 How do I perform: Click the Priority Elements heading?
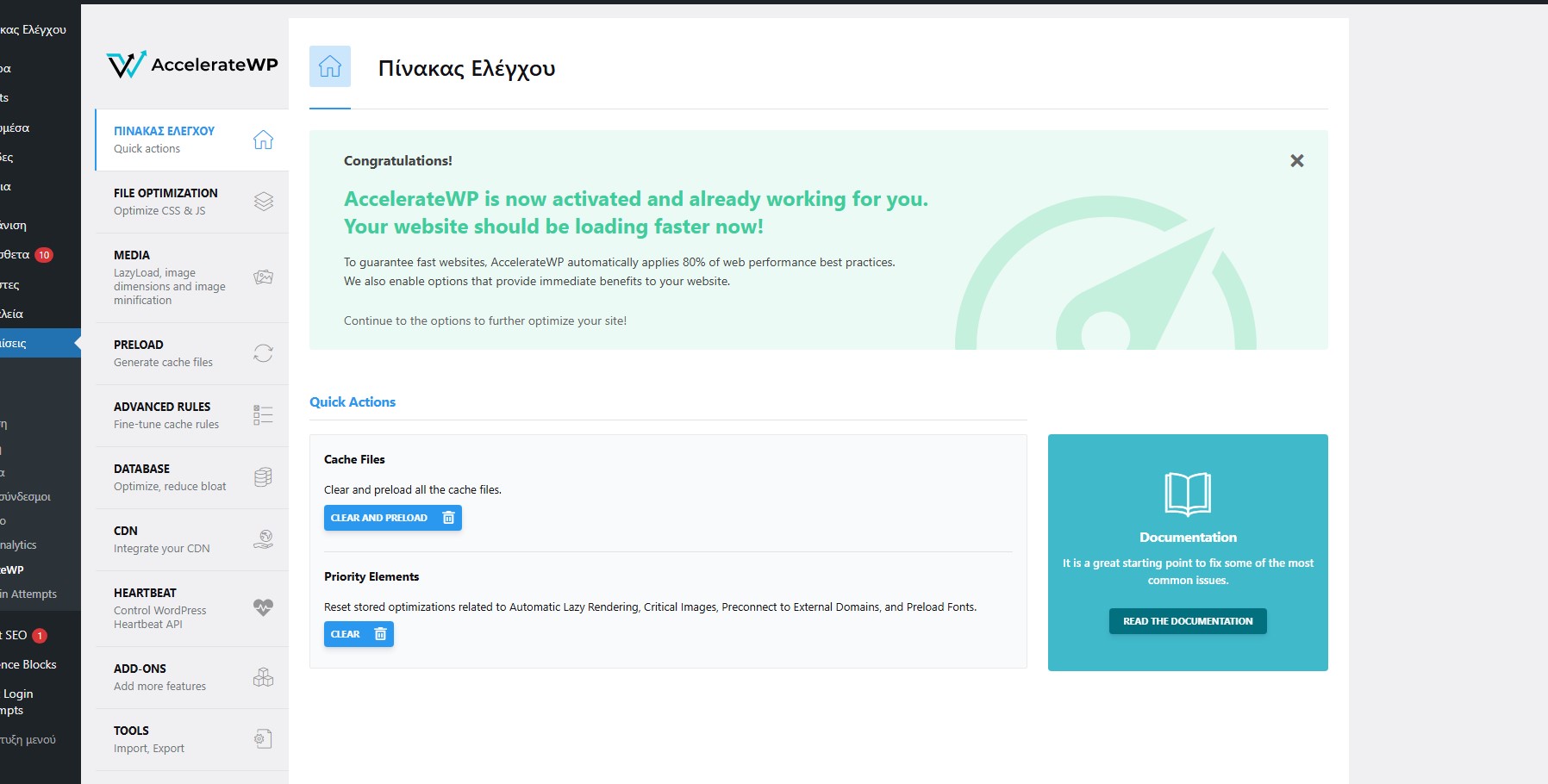pyautogui.click(x=371, y=576)
